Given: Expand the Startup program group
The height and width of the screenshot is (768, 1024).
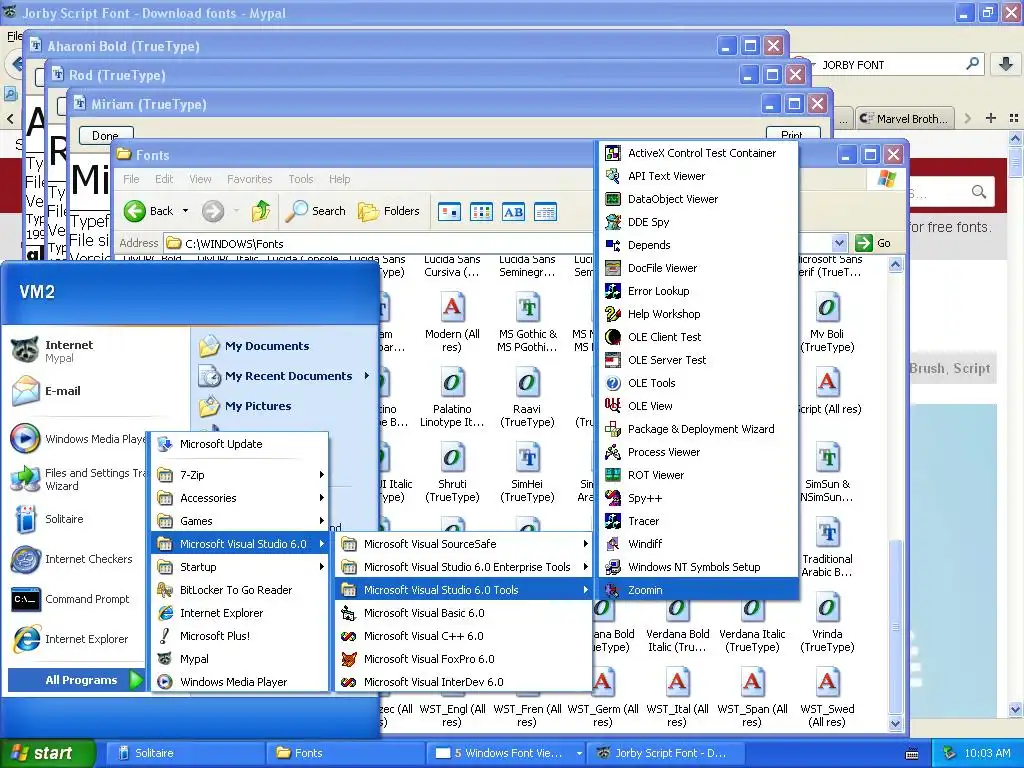Looking at the screenshot, I should (240, 567).
